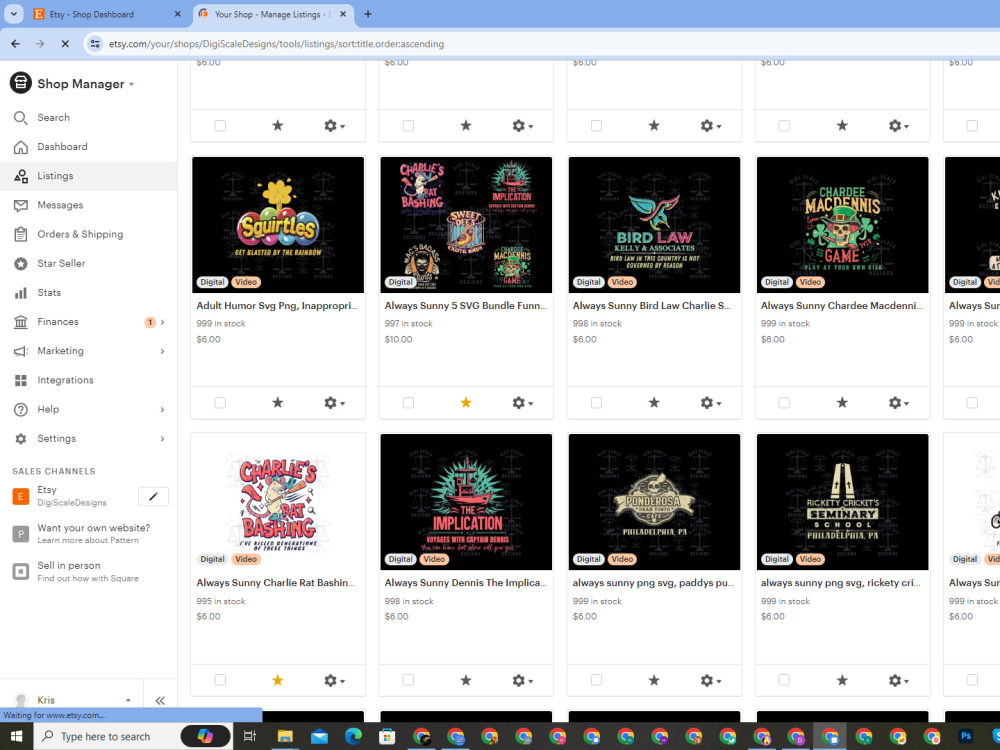Open Microsoft Edge from taskbar
Viewport: 1000px width, 750px height.
(x=353, y=737)
